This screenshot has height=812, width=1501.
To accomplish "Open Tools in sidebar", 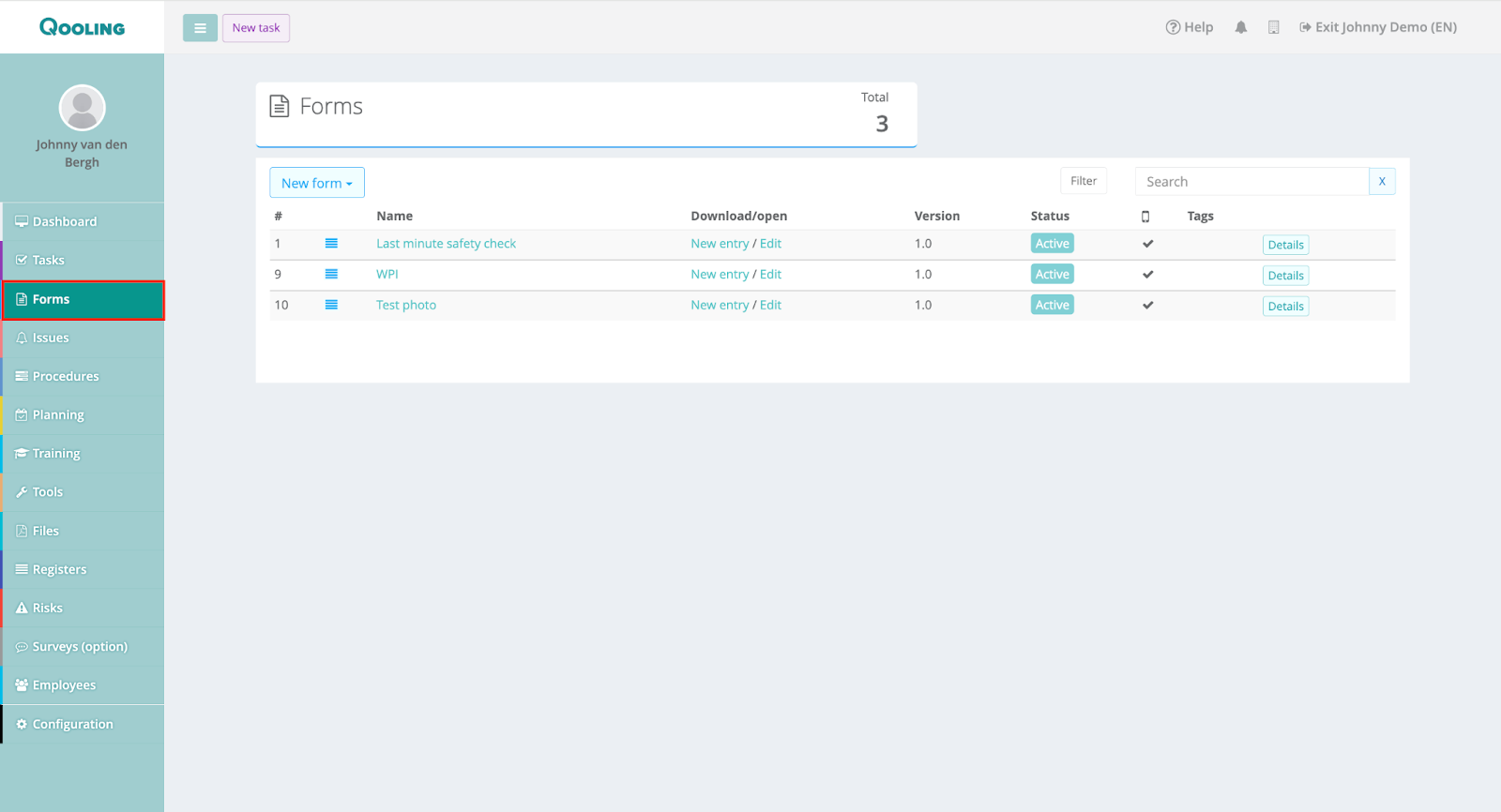I will 83,491.
